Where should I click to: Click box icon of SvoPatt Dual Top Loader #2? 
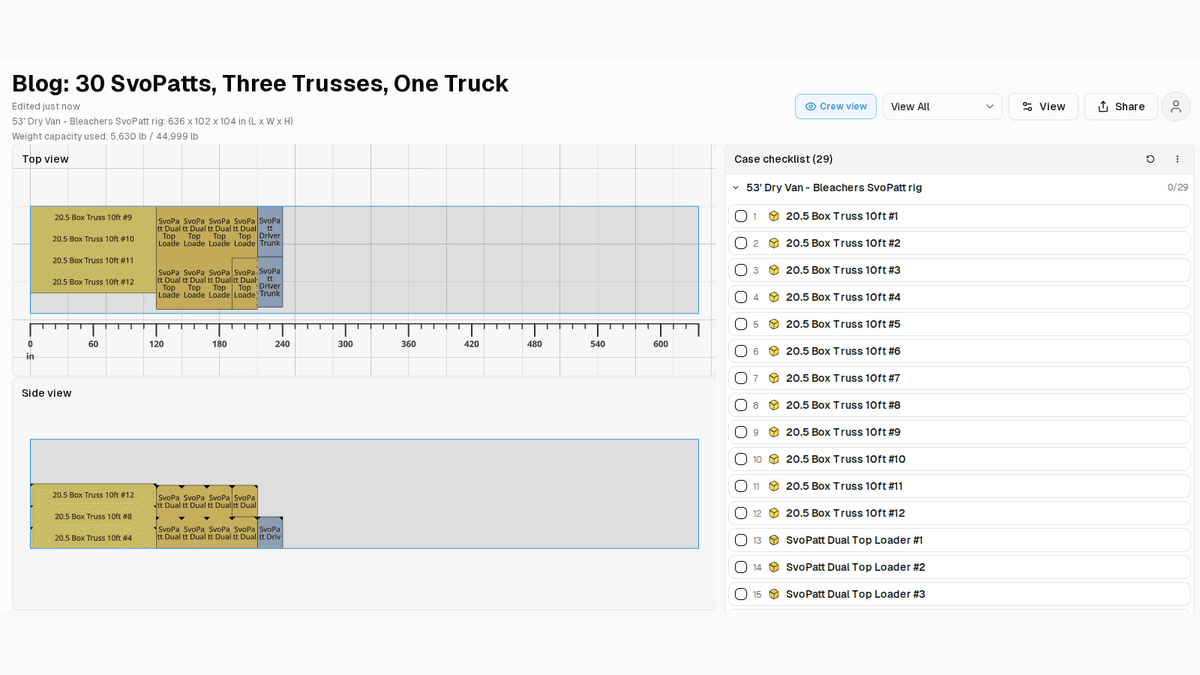coord(774,567)
